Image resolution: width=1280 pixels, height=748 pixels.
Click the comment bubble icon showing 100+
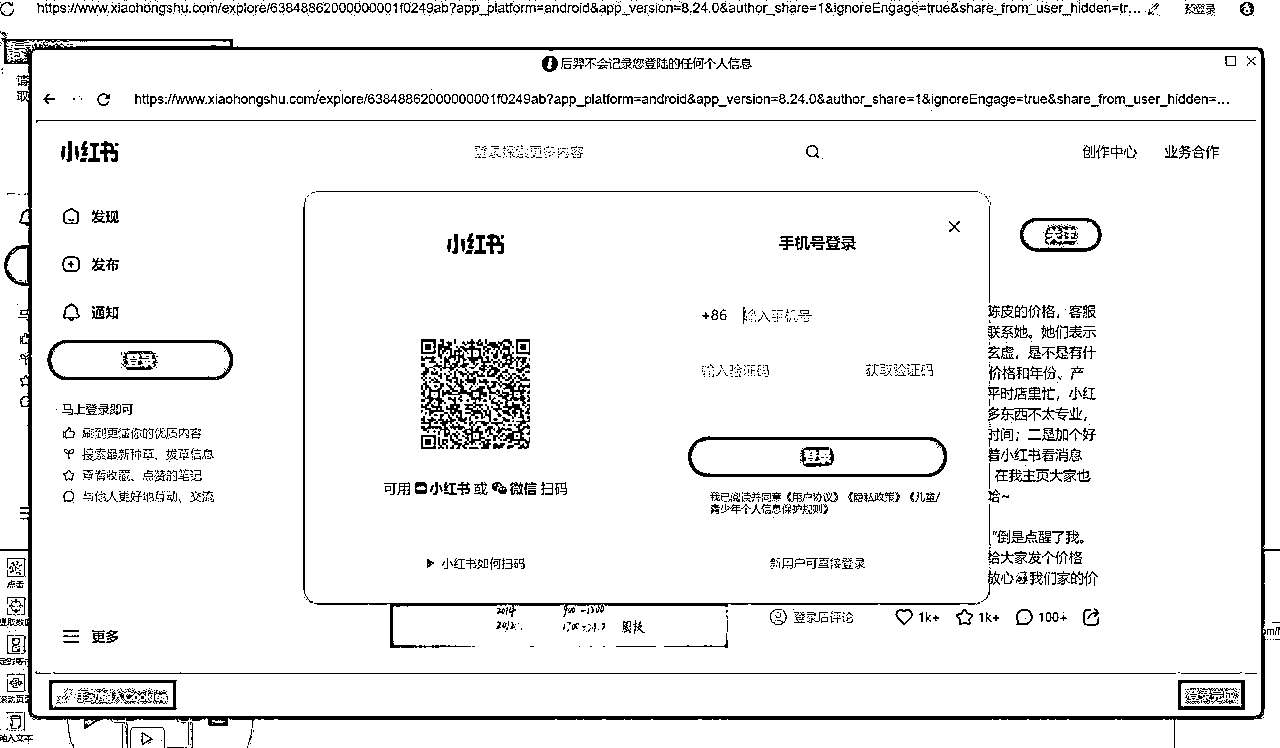(x=1024, y=617)
